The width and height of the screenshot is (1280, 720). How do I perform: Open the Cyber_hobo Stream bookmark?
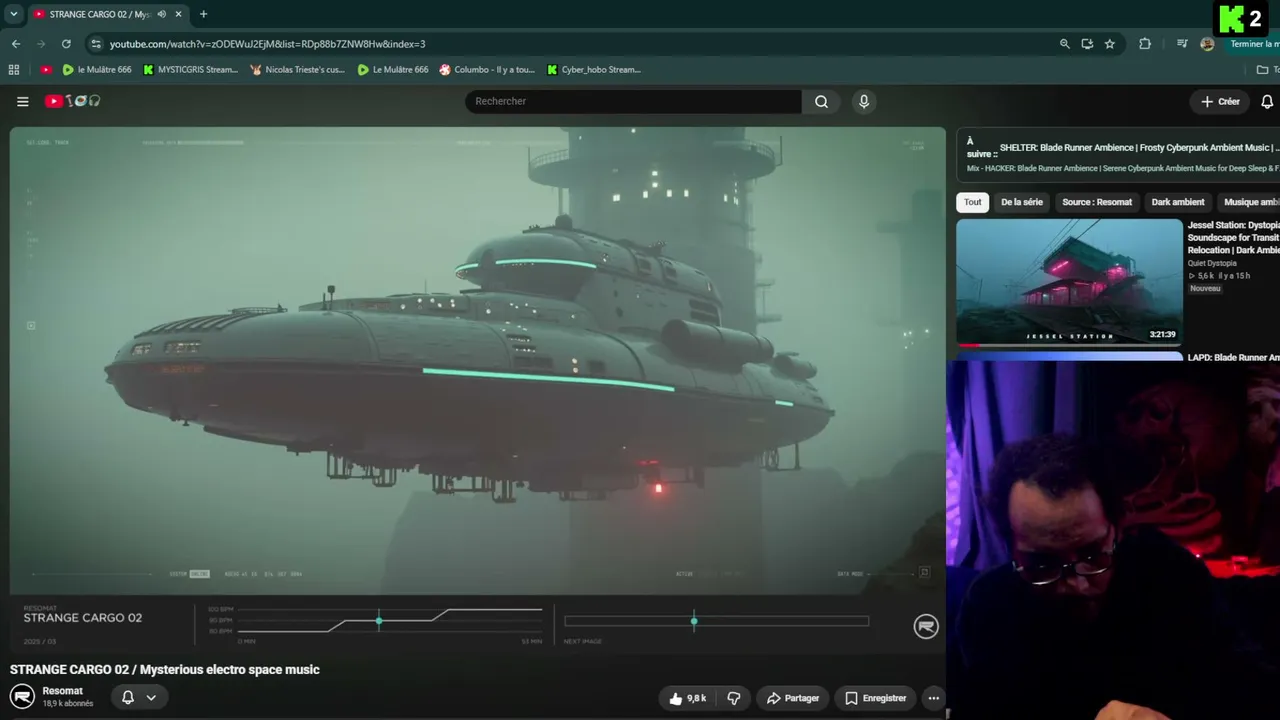(x=594, y=70)
